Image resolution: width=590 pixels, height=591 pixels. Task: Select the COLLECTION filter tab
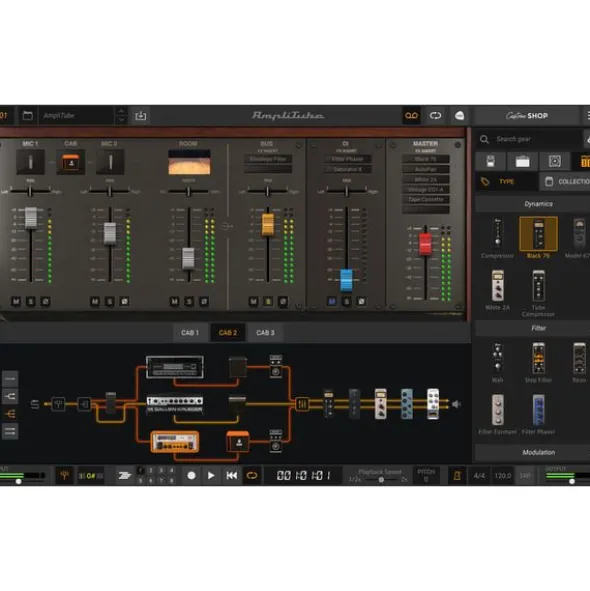565,182
